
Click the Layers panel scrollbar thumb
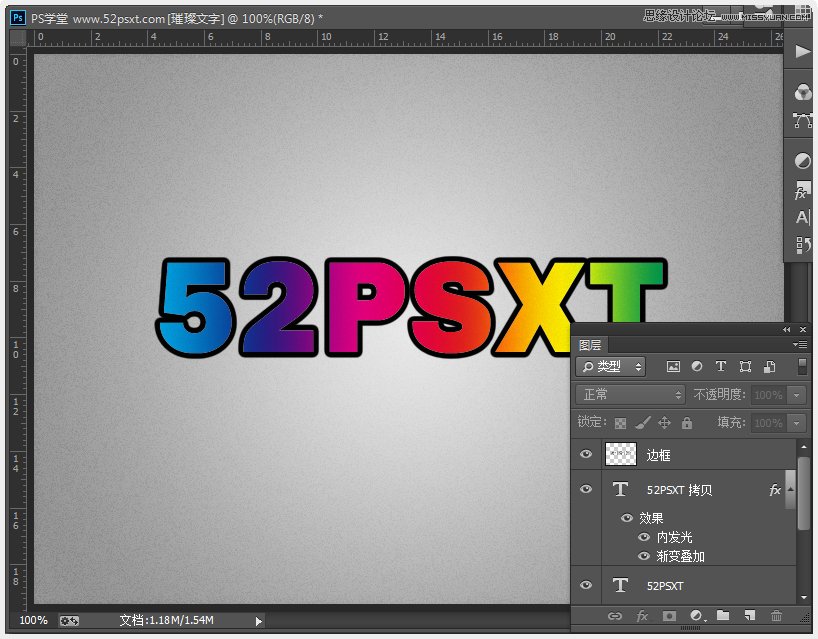point(803,493)
